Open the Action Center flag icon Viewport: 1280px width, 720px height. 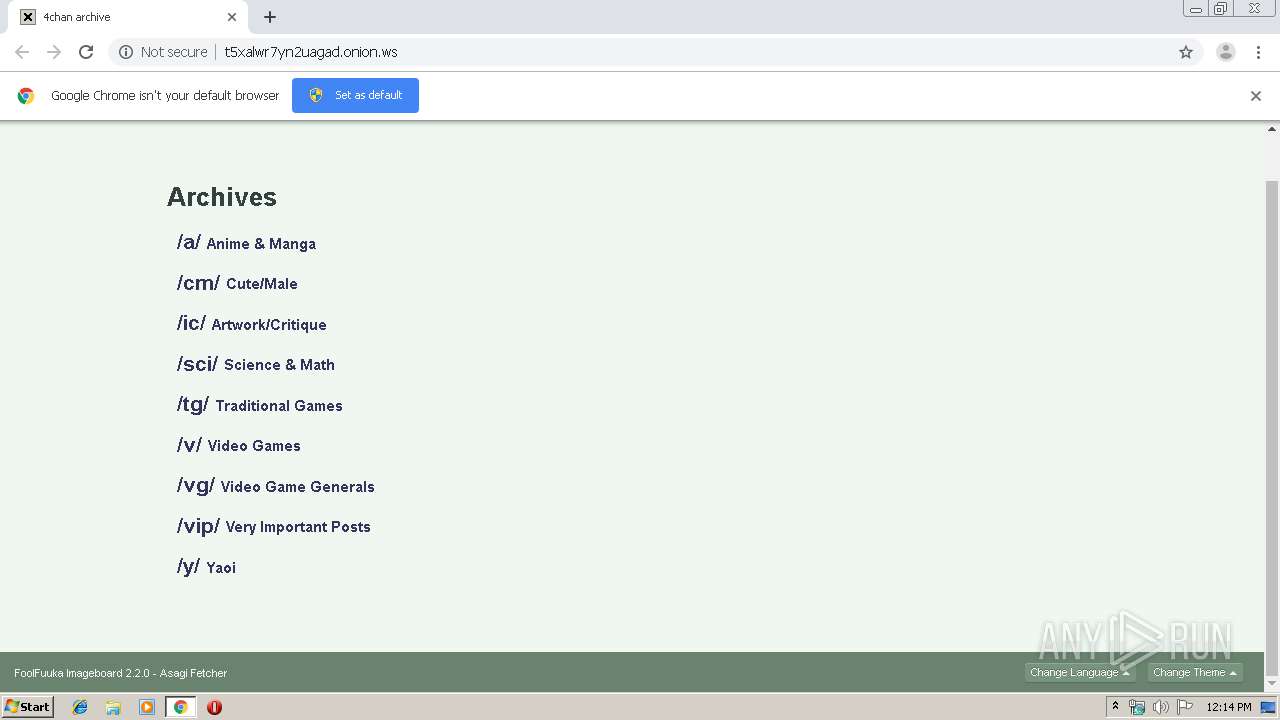(1185, 707)
